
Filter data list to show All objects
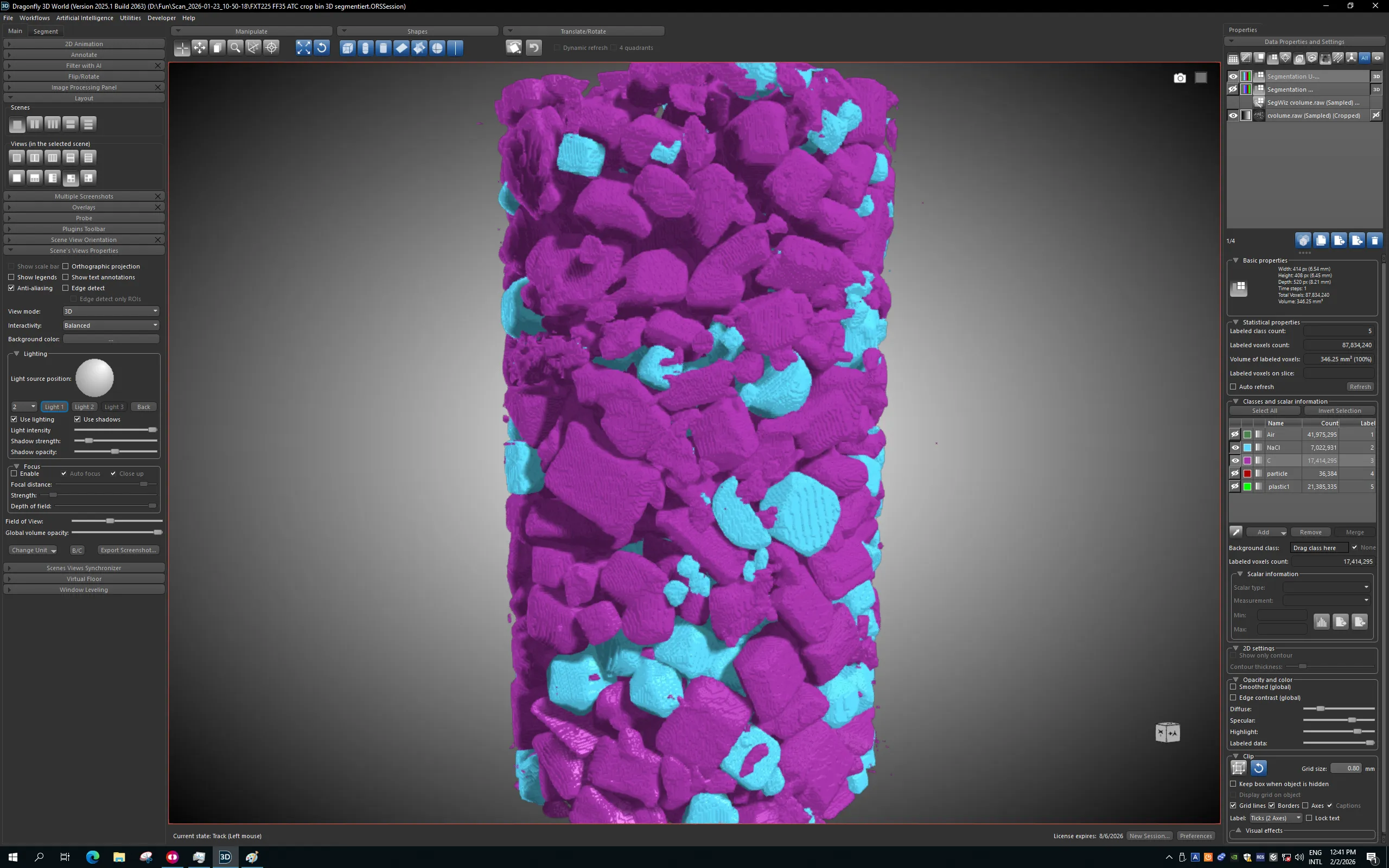click(1365, 58)
